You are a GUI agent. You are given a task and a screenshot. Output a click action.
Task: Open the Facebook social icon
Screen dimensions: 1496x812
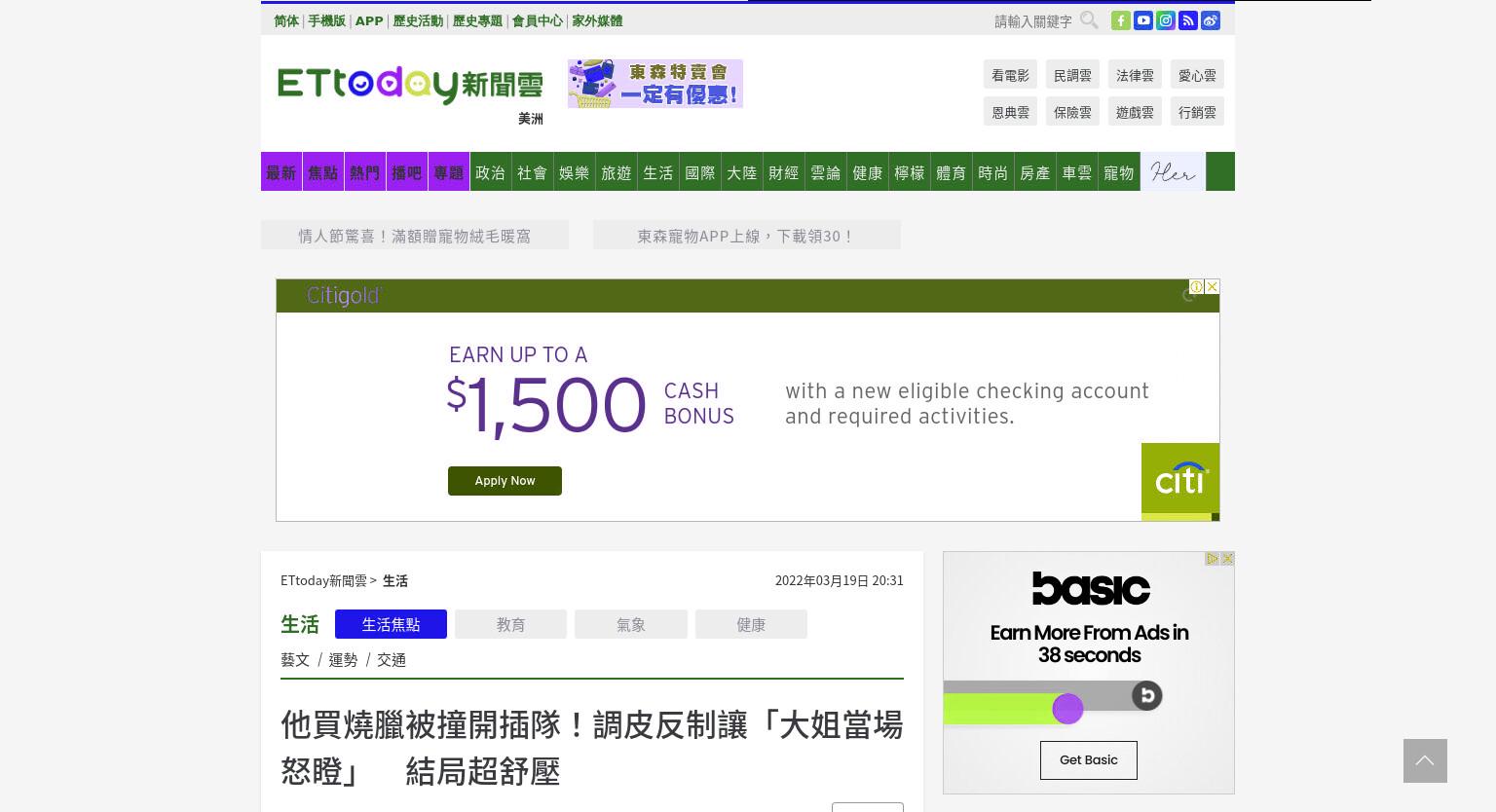(x=1121, y=20)
